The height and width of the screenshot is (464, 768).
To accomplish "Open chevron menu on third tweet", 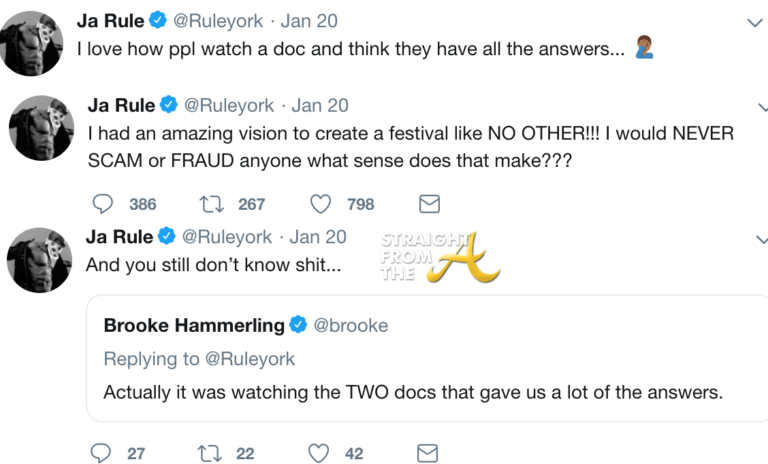I will tap(760, 239).
